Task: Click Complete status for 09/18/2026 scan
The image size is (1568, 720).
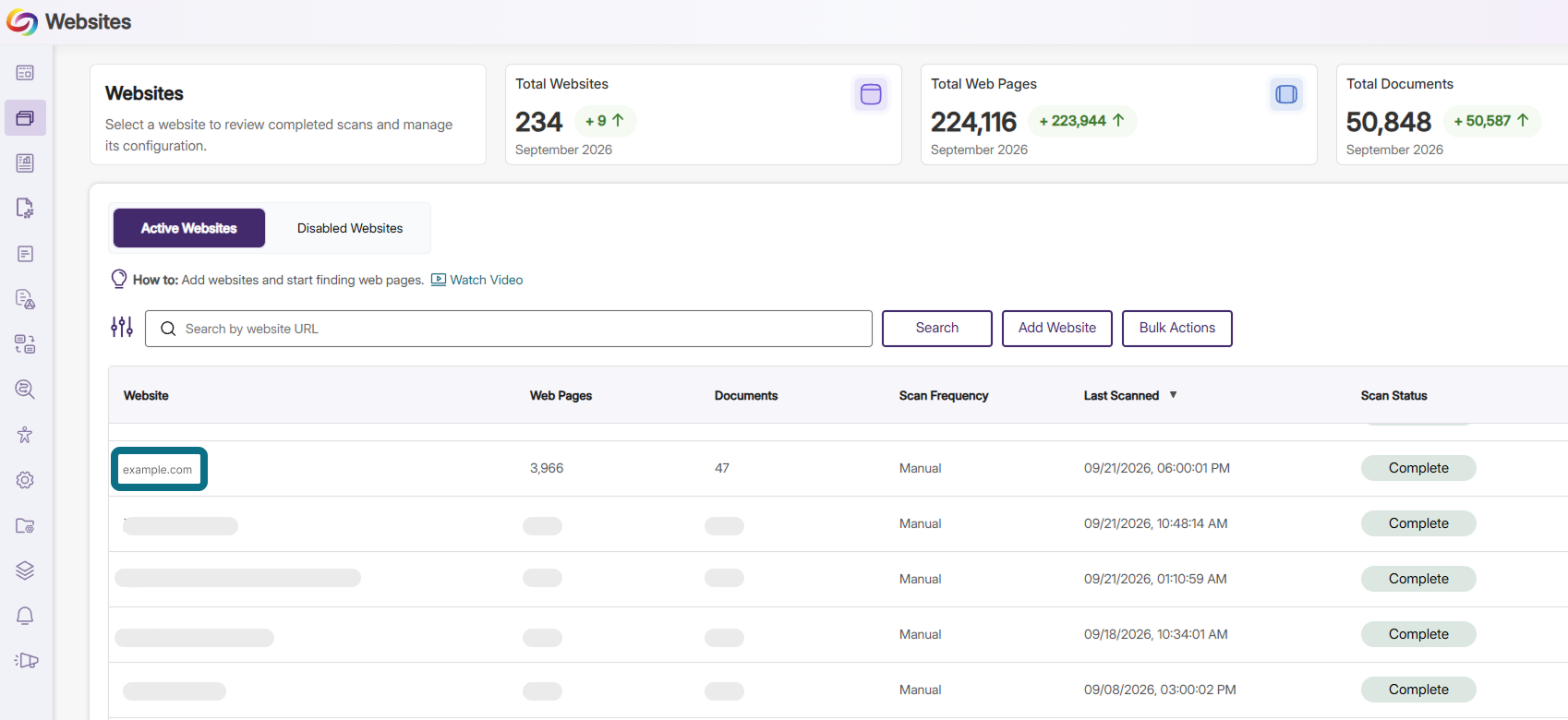Action: coord(1418,634)
